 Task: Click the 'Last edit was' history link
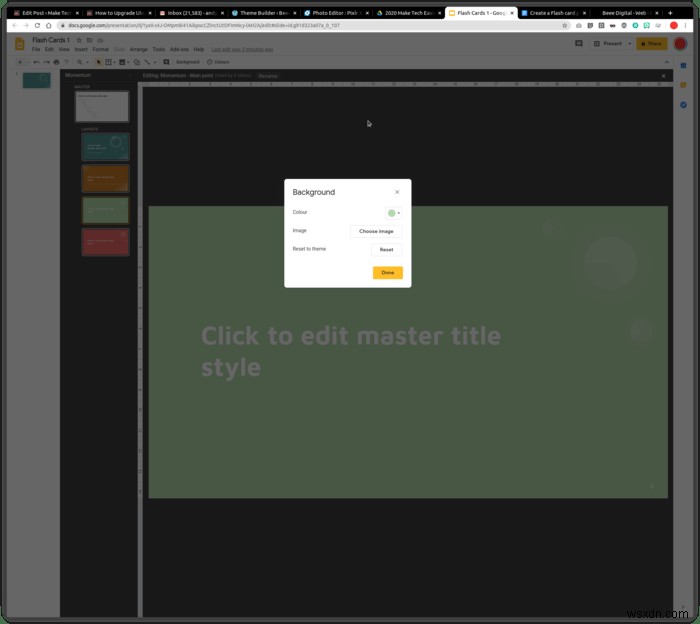[242, 50]
